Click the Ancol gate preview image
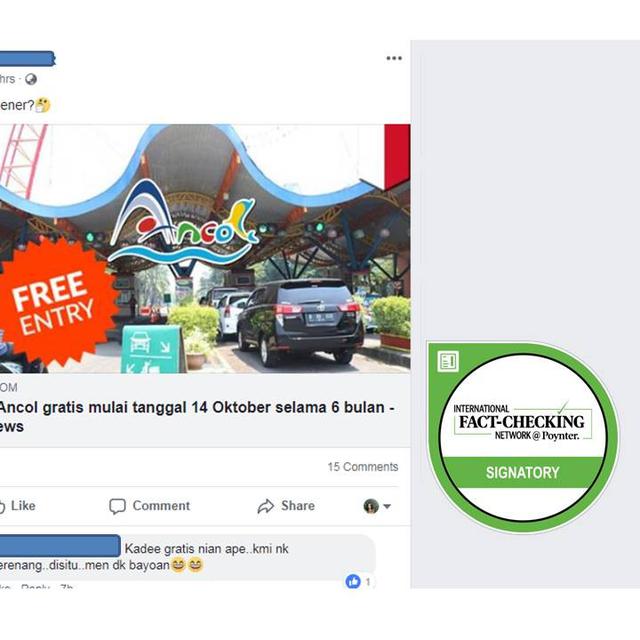Viewport: 640px width, 640px height. [205, 249]
